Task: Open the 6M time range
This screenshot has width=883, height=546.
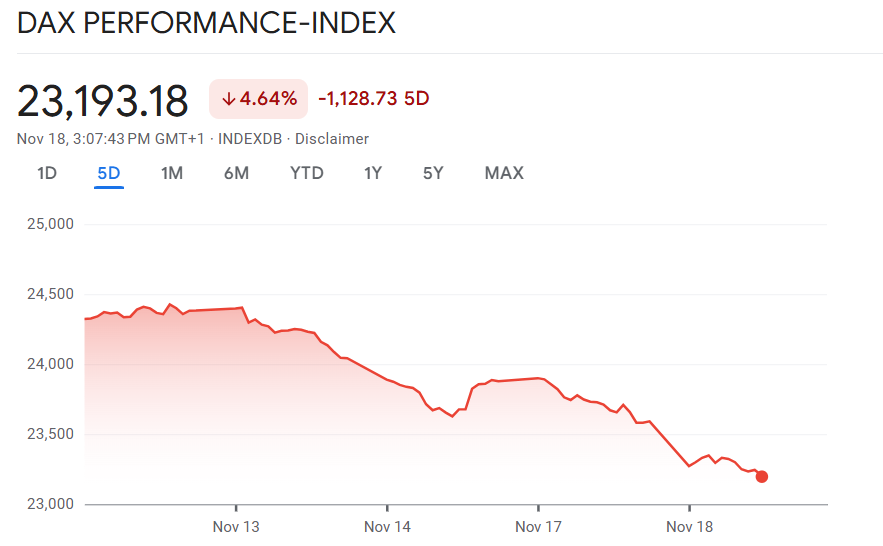Action: pyautogui.click(x=236, y=173)
